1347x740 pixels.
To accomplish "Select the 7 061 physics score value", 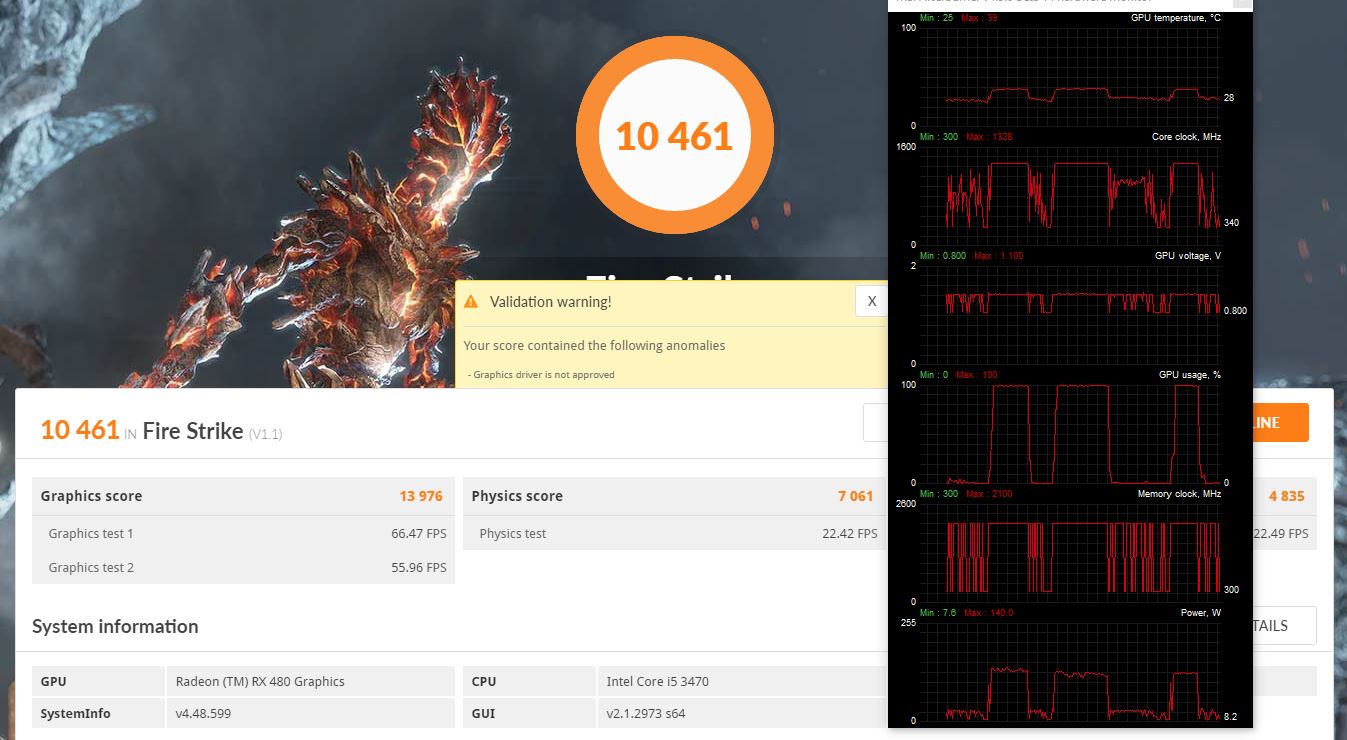I will [x=856, y=496].
